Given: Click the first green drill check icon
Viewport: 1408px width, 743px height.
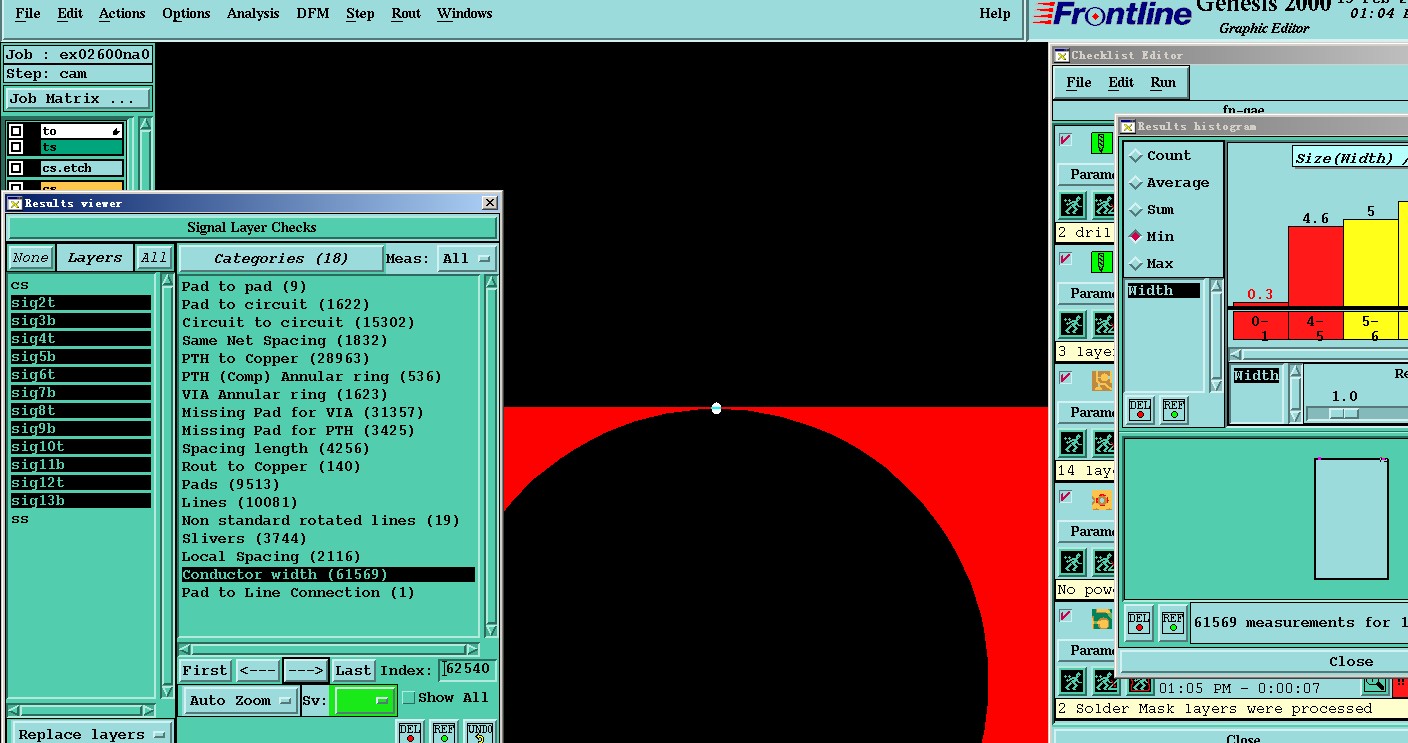Looking at the screenshot, I should (x=1102, y=143).
